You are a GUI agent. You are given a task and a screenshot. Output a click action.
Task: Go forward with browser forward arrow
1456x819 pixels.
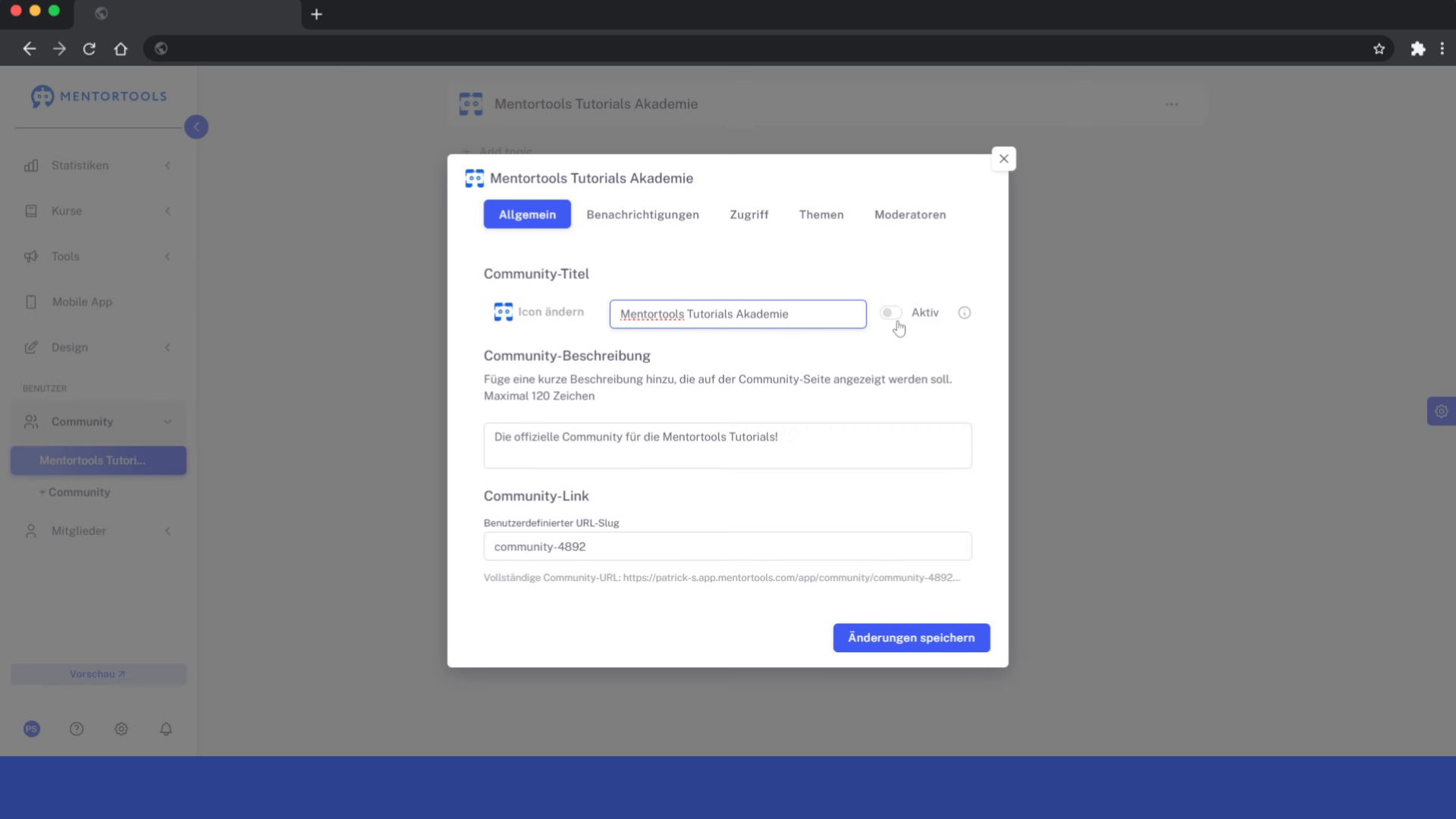tap(59, 49)
